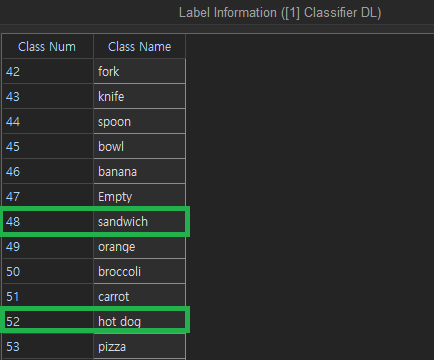This screenshot has width=434, height=360.
Task: Click the Class Name column header
Action: pos(139,46)
